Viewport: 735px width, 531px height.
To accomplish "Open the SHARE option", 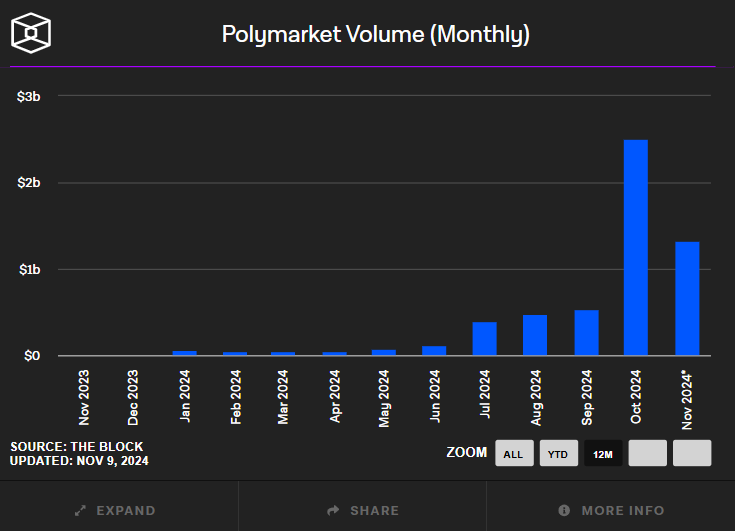I will [x=374, y=511].
